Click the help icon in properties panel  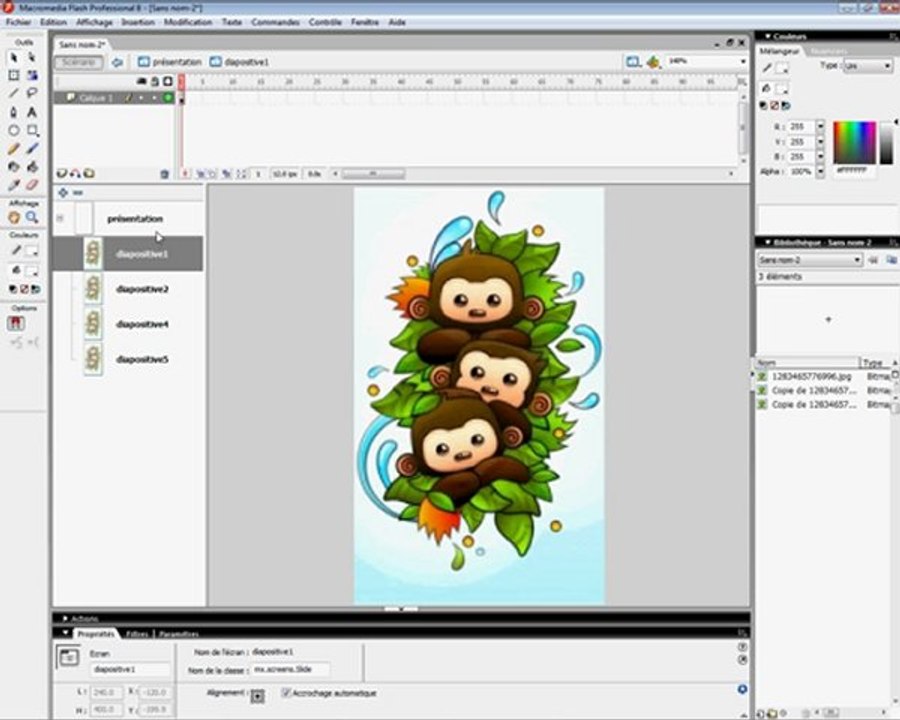pyautogui.click(x=742, y=647)
